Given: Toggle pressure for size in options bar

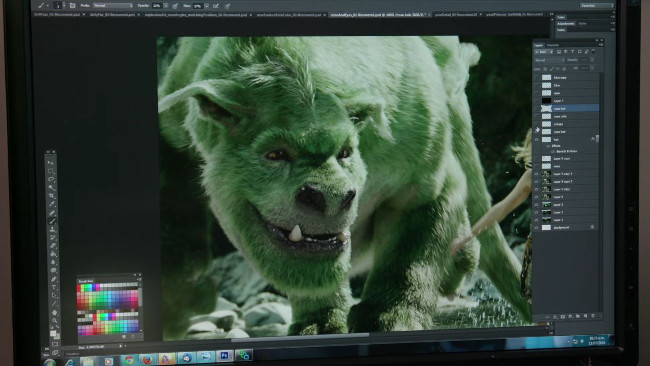Looking at the screenshot, I should point(227,6).
